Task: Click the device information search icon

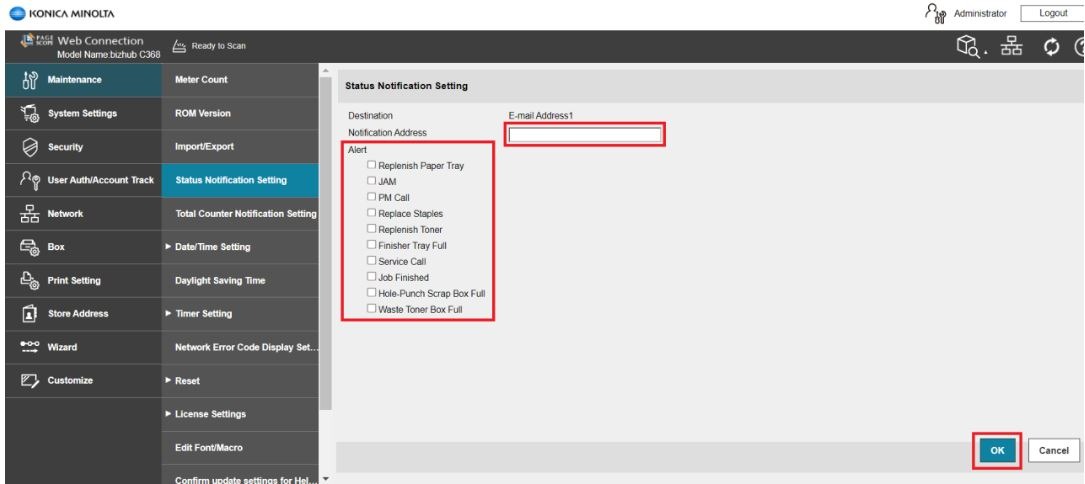Action: tap(969, 46)
